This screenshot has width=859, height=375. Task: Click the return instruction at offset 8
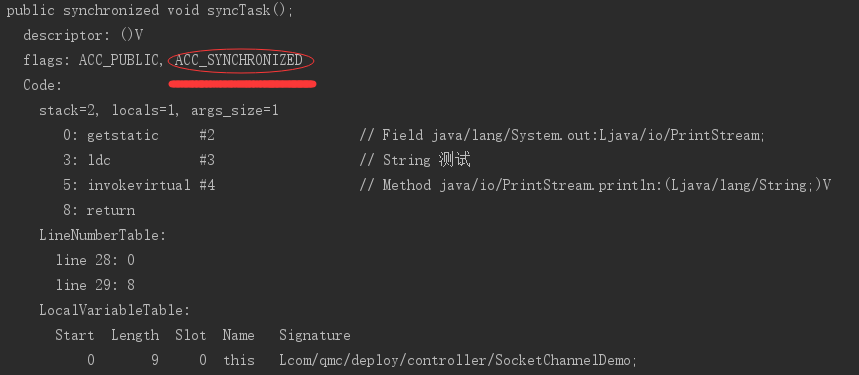99,211
